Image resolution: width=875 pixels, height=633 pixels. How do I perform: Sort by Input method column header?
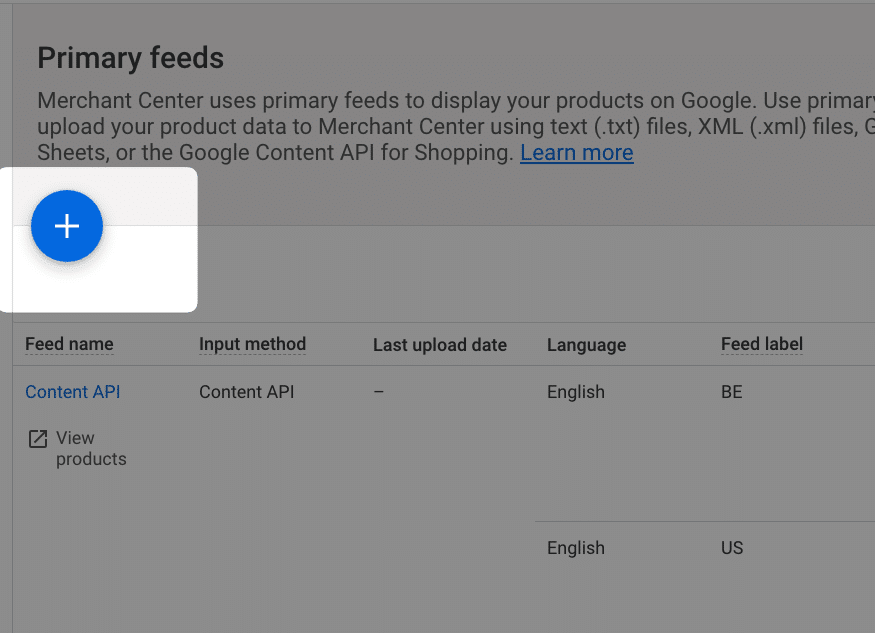pyautogui.click(x=252, y=344)
